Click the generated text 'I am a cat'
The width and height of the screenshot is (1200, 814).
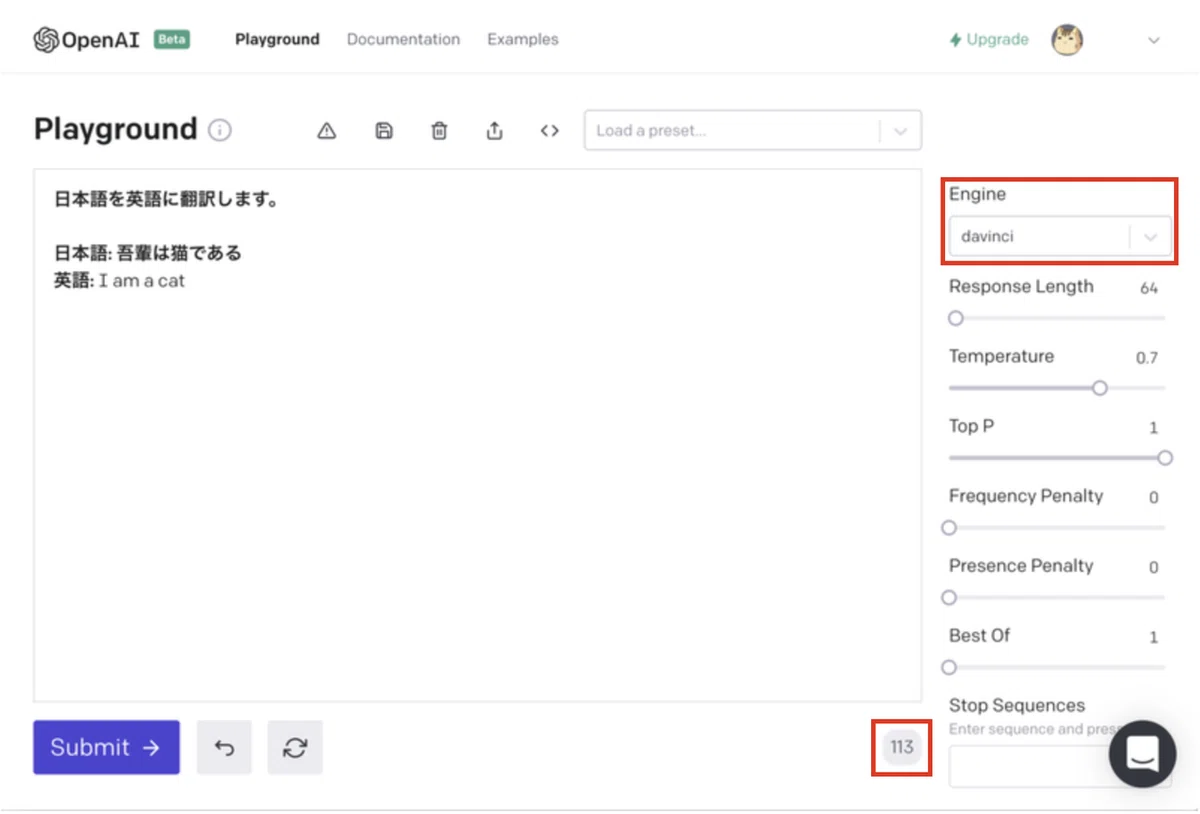[142, 281]
